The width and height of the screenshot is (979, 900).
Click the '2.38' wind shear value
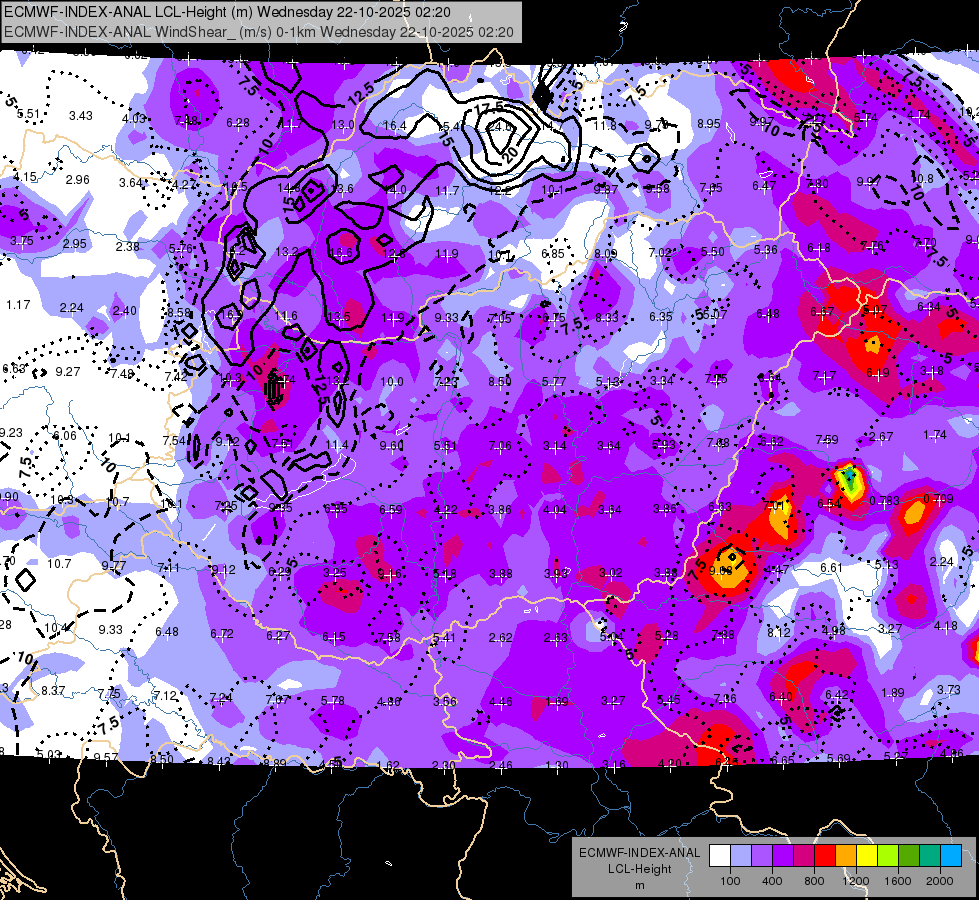coord(127,247)
